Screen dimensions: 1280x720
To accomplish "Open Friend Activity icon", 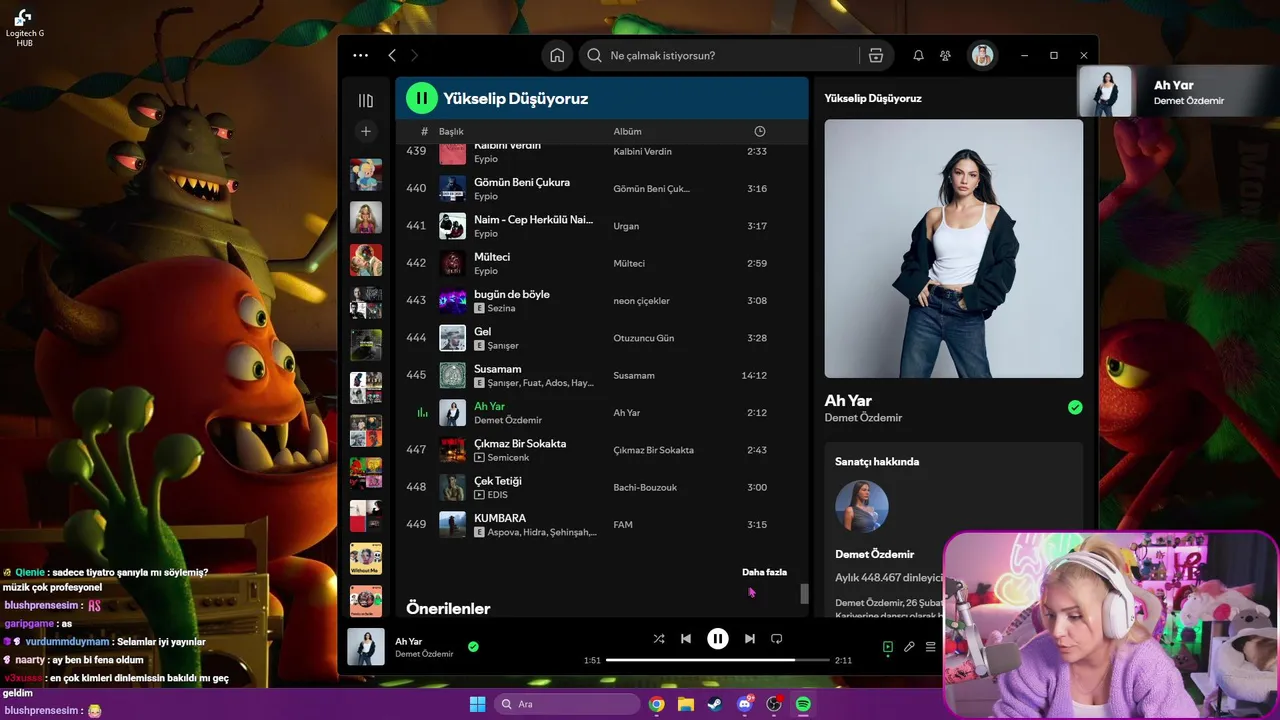I will [x=945, y=55].
